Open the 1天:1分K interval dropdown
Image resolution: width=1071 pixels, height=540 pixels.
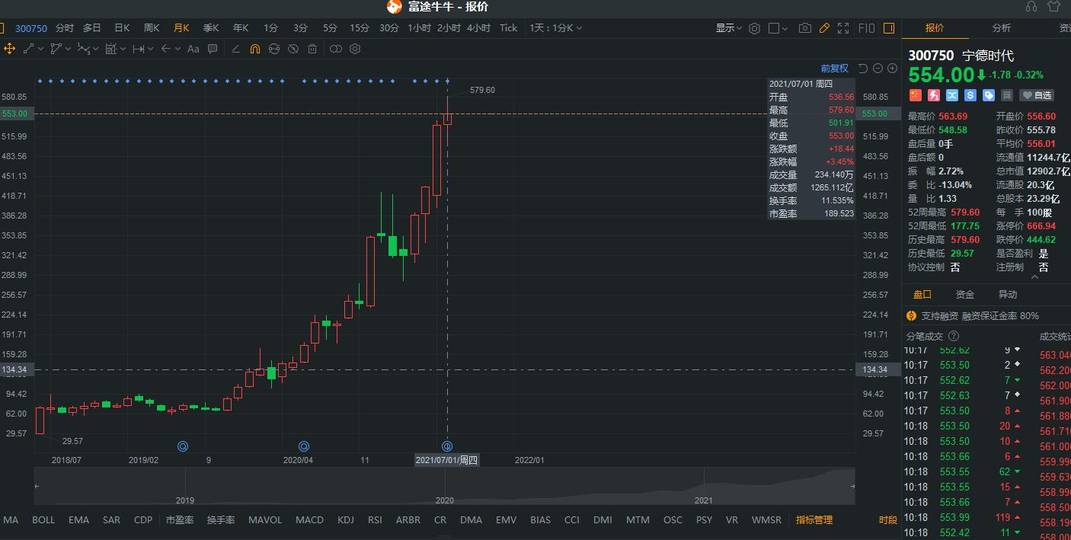[x=555, y=28]
